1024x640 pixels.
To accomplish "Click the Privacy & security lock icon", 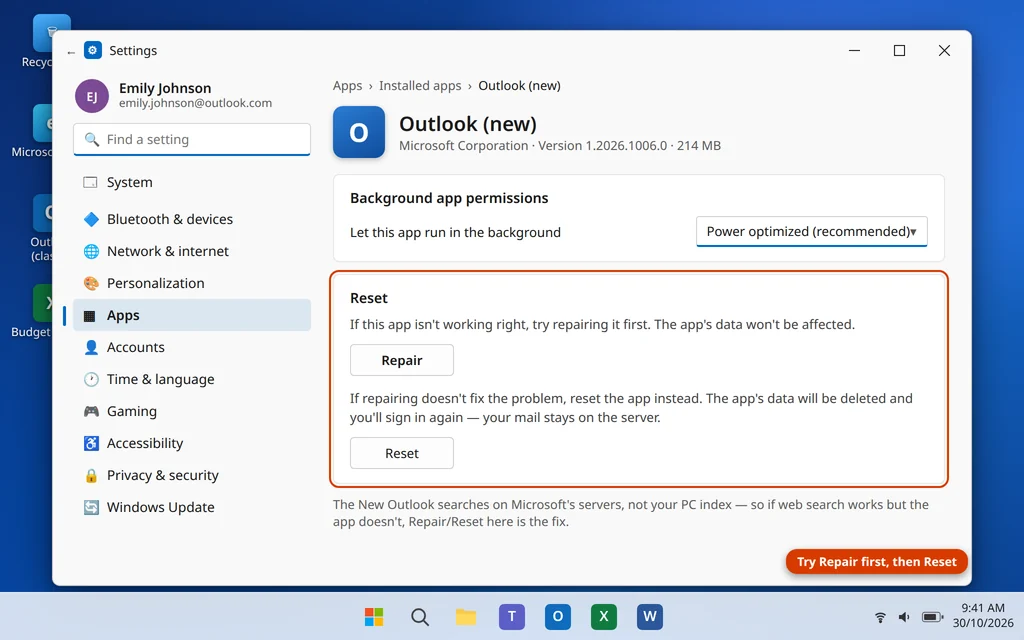I will pyautogui.click(x=91, y=475).
